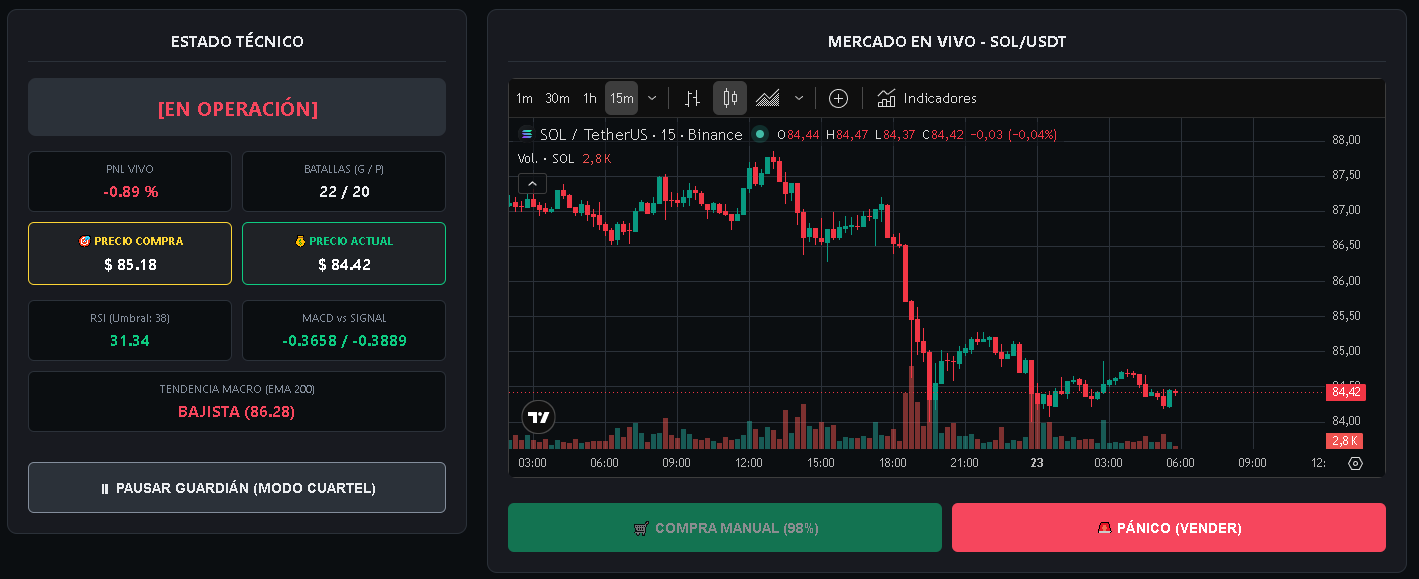Select the area chart style icon
Viewport: 1419px width, 579px height.
coord(768,98)
